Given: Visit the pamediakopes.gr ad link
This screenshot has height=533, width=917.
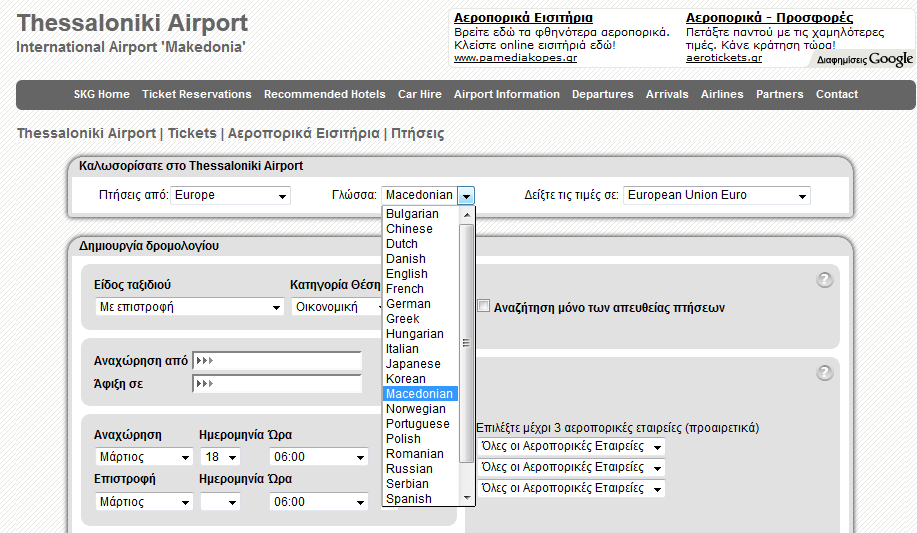Looking at the screenshot, I should point(515,58).
